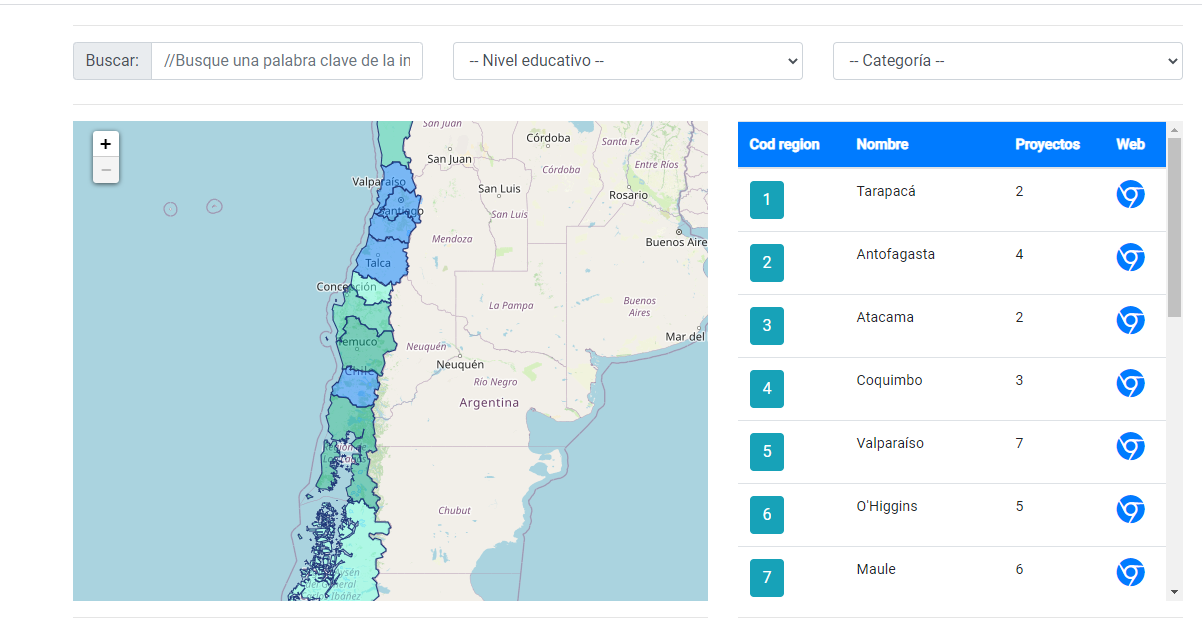1202x620 pixels.
Task: Click the Rosario city label on the map
Action: coord(628,195)
